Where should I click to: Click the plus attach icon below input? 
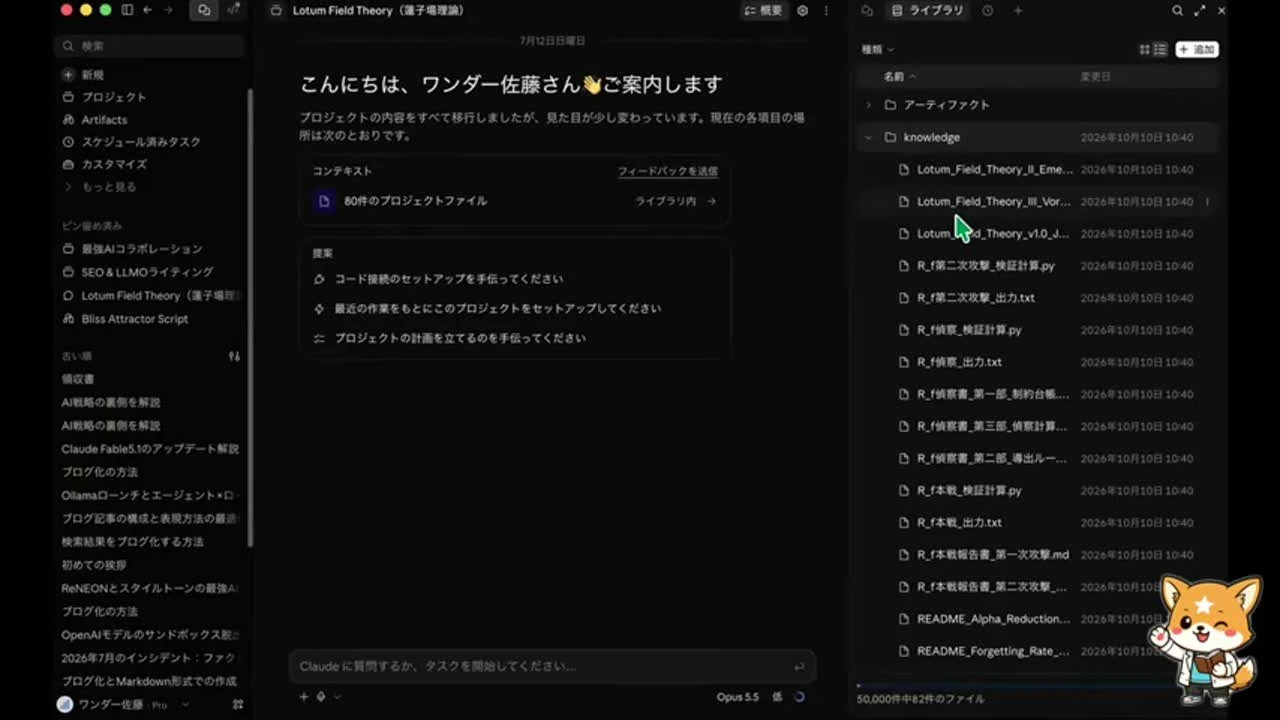click(304, 697)
